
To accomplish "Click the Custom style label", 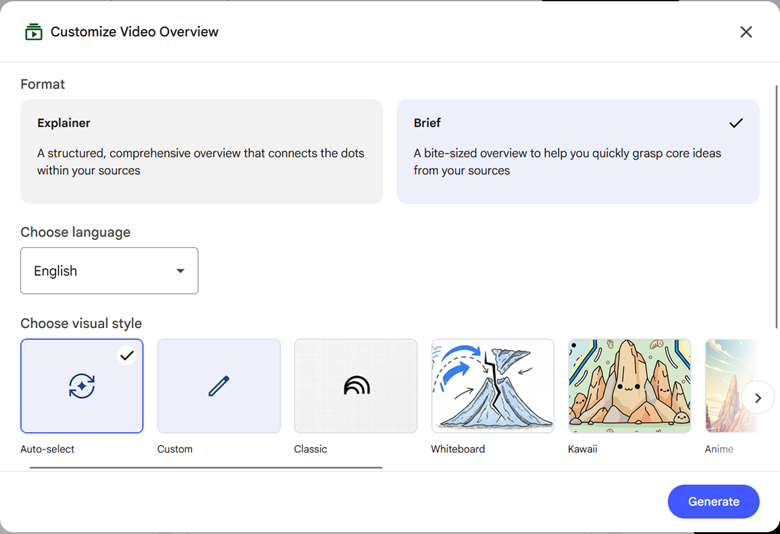I will (175, 449).
